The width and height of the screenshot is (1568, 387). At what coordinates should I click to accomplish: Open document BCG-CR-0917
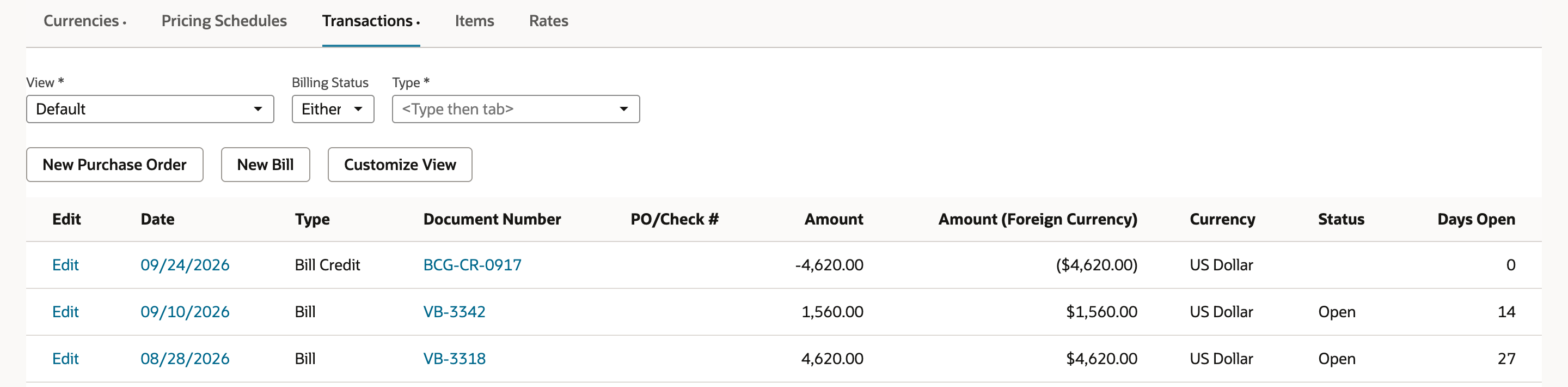(473, 265)
